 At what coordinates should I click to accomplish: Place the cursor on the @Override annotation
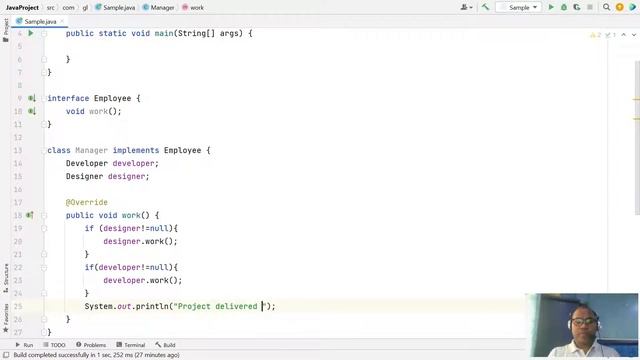[x=87, y=202]
